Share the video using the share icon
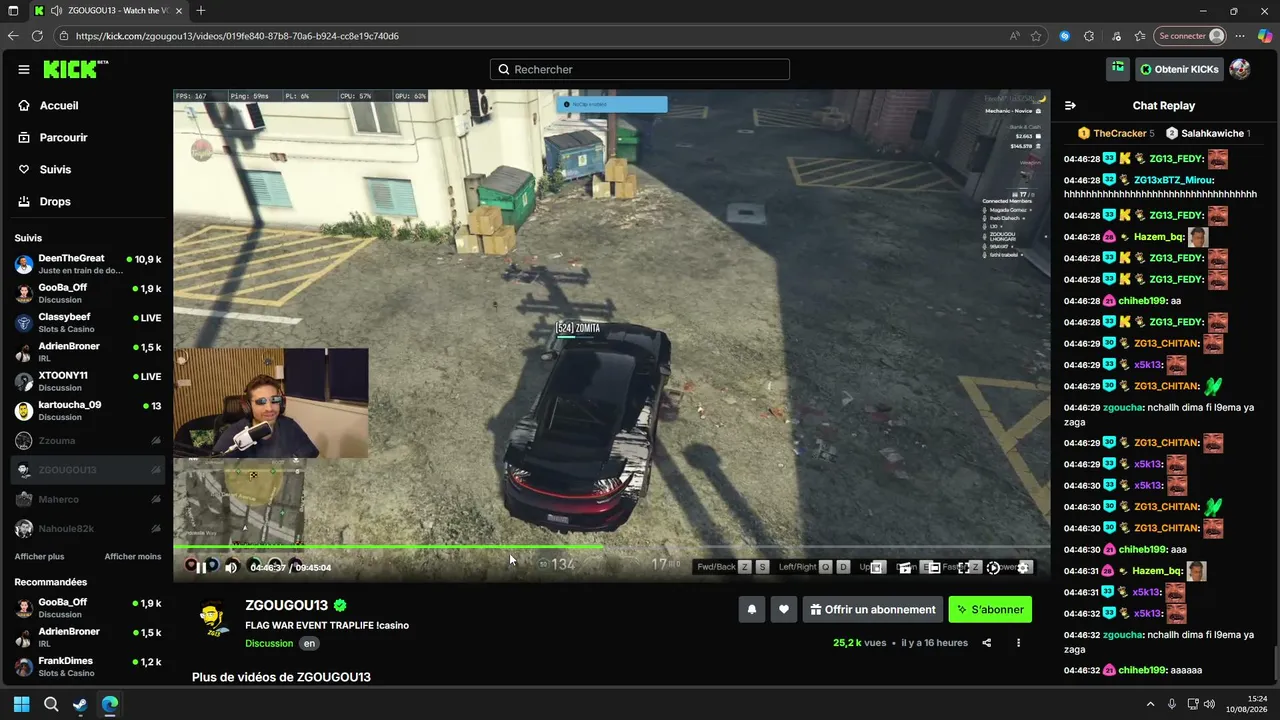 pyautogui.click(x=987, y=643)
